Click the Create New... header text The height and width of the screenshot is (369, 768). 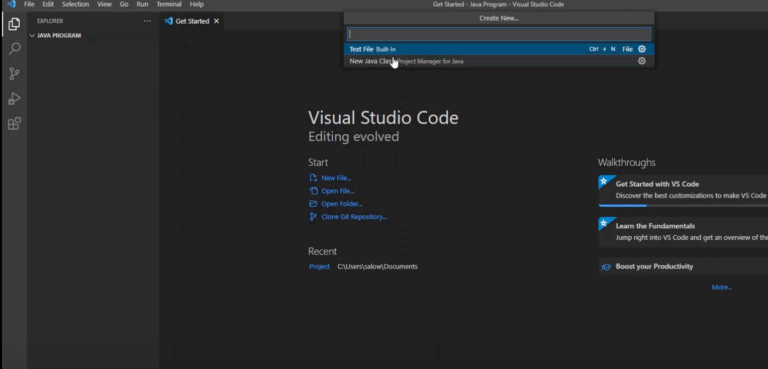coord(499,18)
